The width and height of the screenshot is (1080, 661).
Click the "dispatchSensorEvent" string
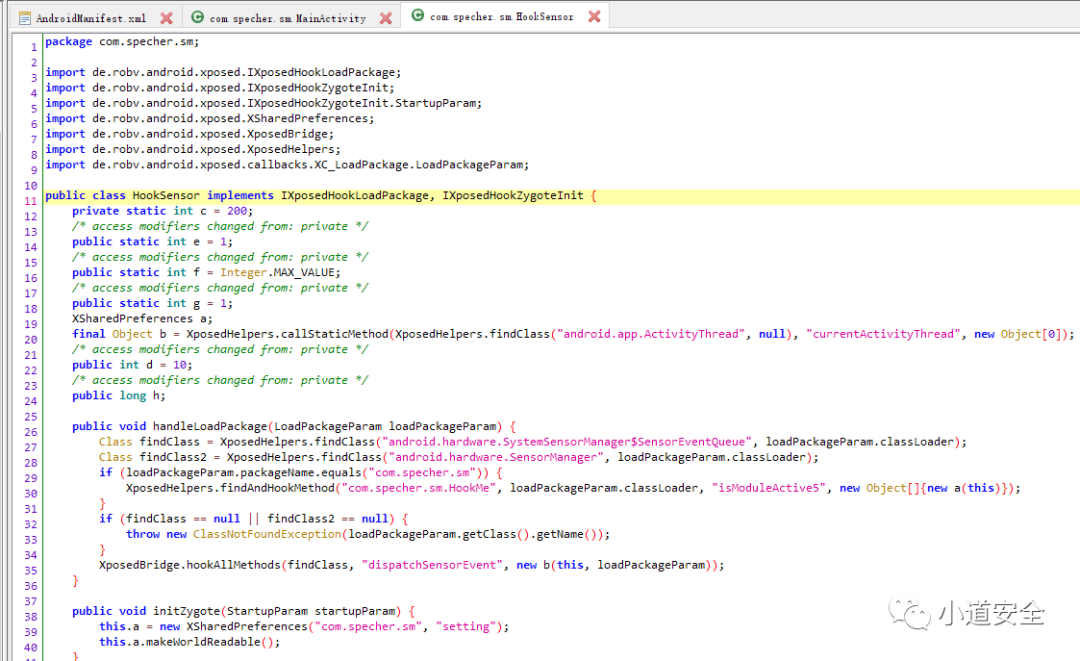433,565
